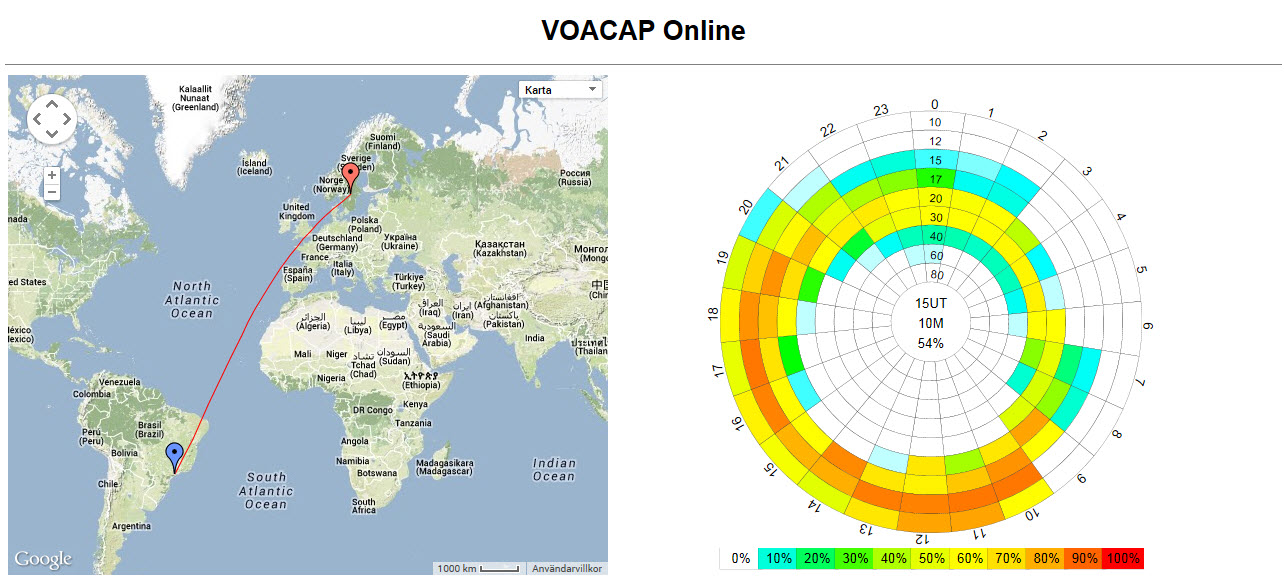Click the DR Congo map label
The height and width of the screenshot is (584, 1284).
pyautogui.click(x=372, y=410)
